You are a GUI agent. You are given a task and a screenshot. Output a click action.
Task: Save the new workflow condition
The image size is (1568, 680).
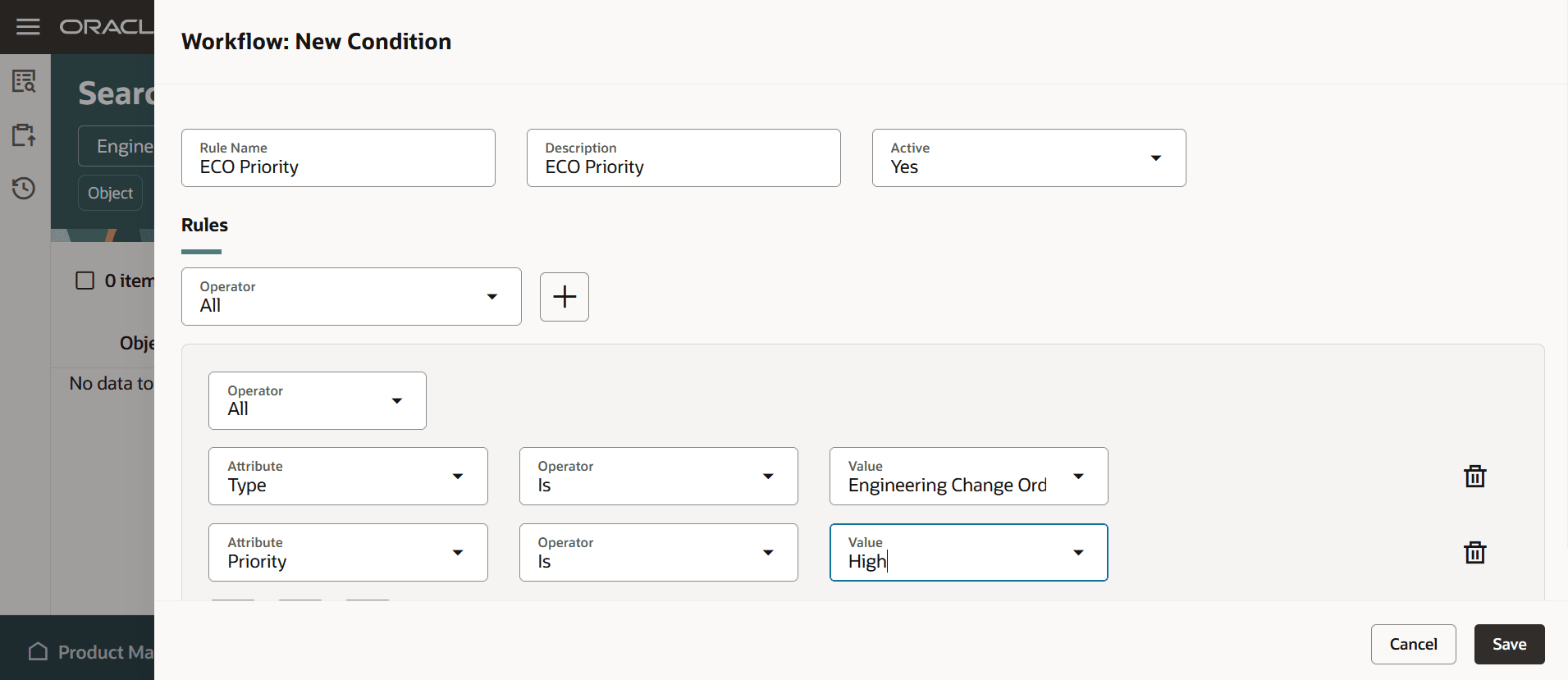[x=1509, y=645]
